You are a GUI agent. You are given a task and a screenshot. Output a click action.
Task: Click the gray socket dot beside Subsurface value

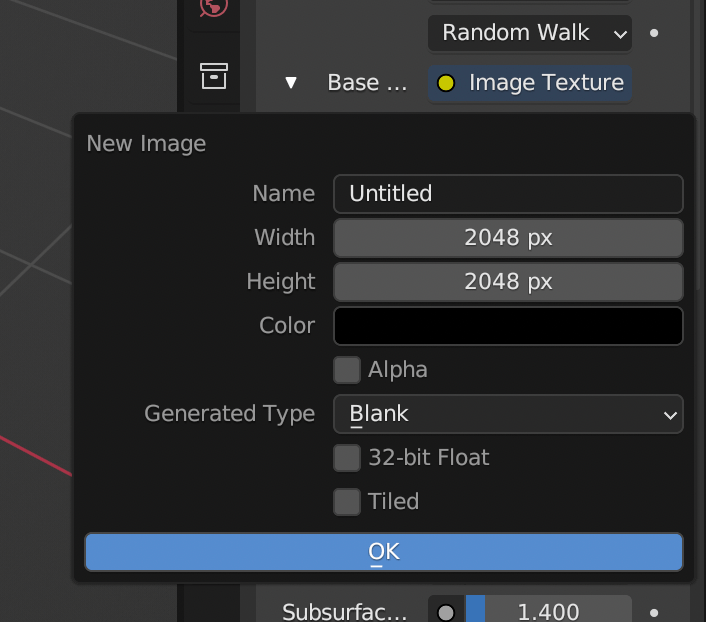(x=446, y=613)
